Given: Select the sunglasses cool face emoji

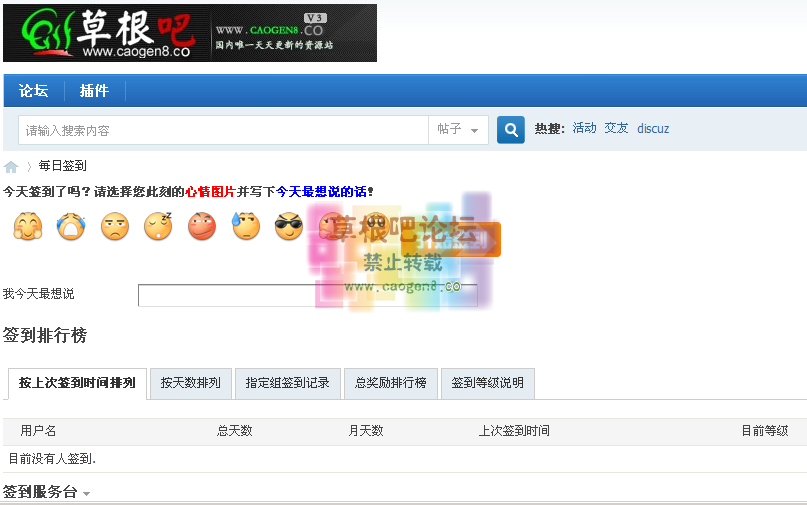Looking at the screenshot, I should click(289, 227).
